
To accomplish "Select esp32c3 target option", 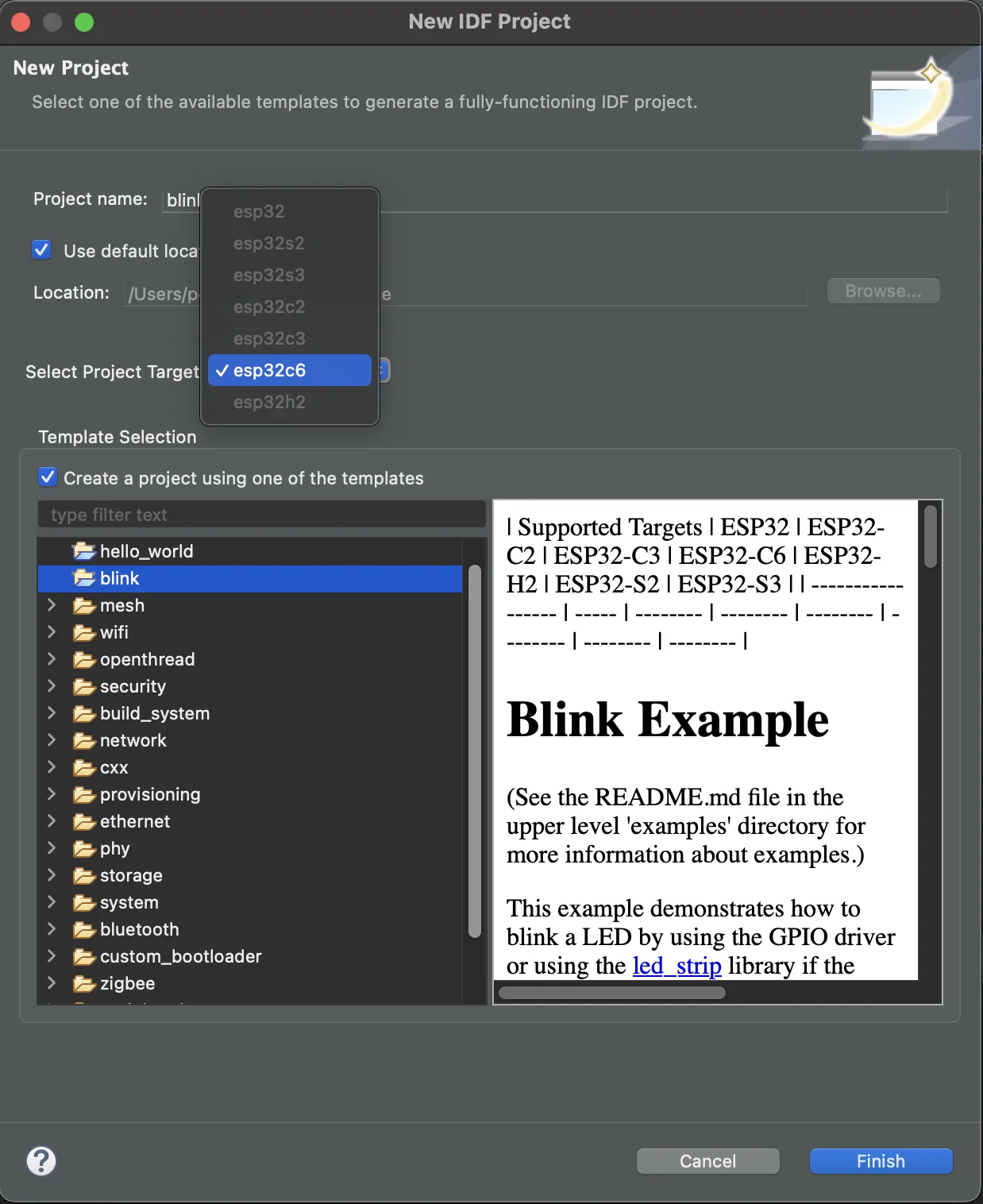I will pyautogui.click(x=269, y=338).
